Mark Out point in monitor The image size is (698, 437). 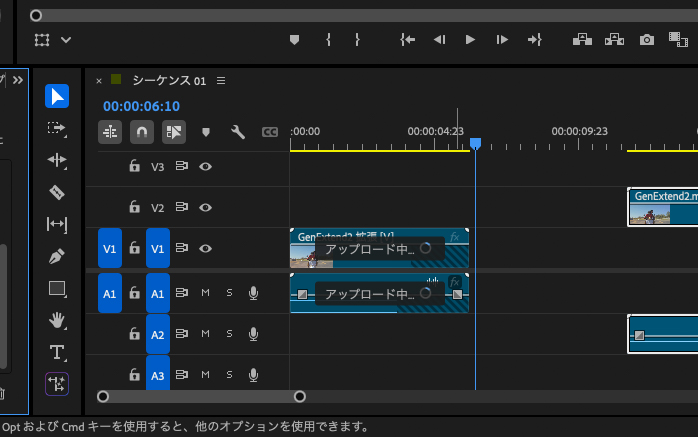pyautogui.click(x=357, y=40)
